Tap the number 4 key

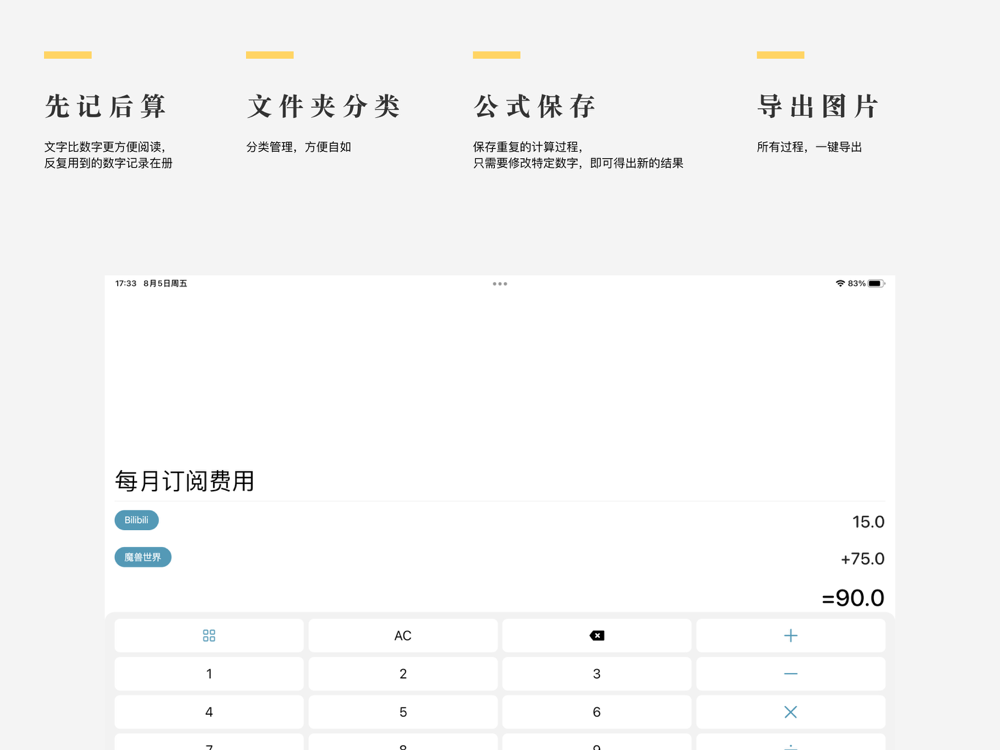click(x=209, y=712)
